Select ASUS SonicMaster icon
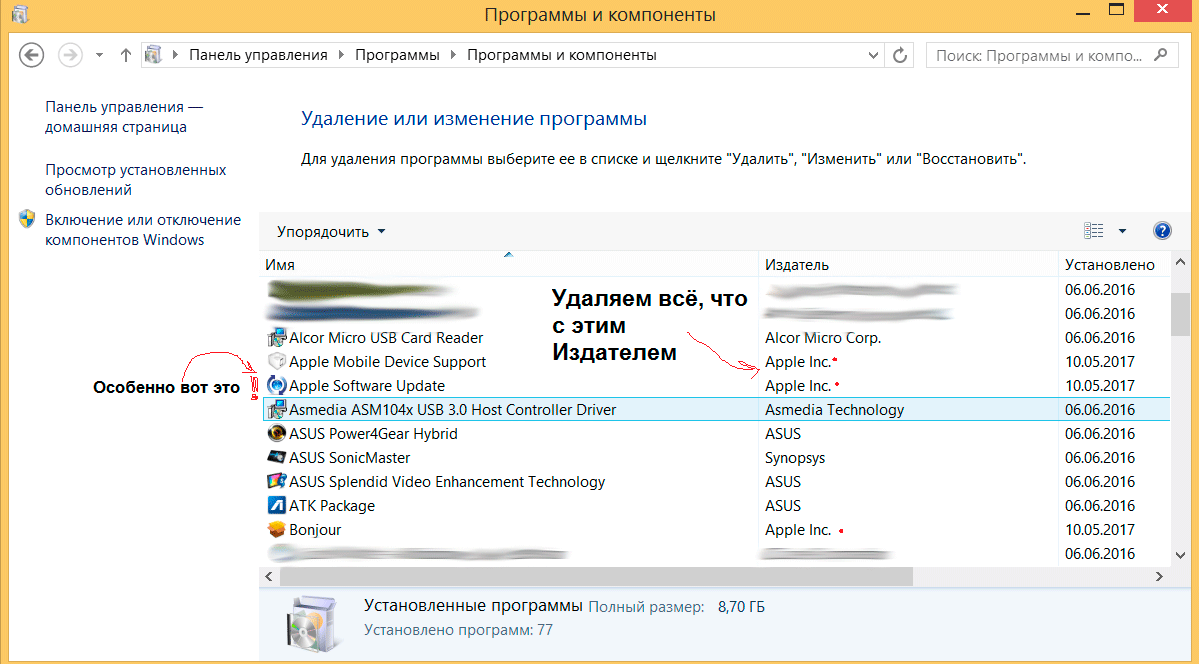Screen dimensions: 1199x664 [x=276, y=457]
